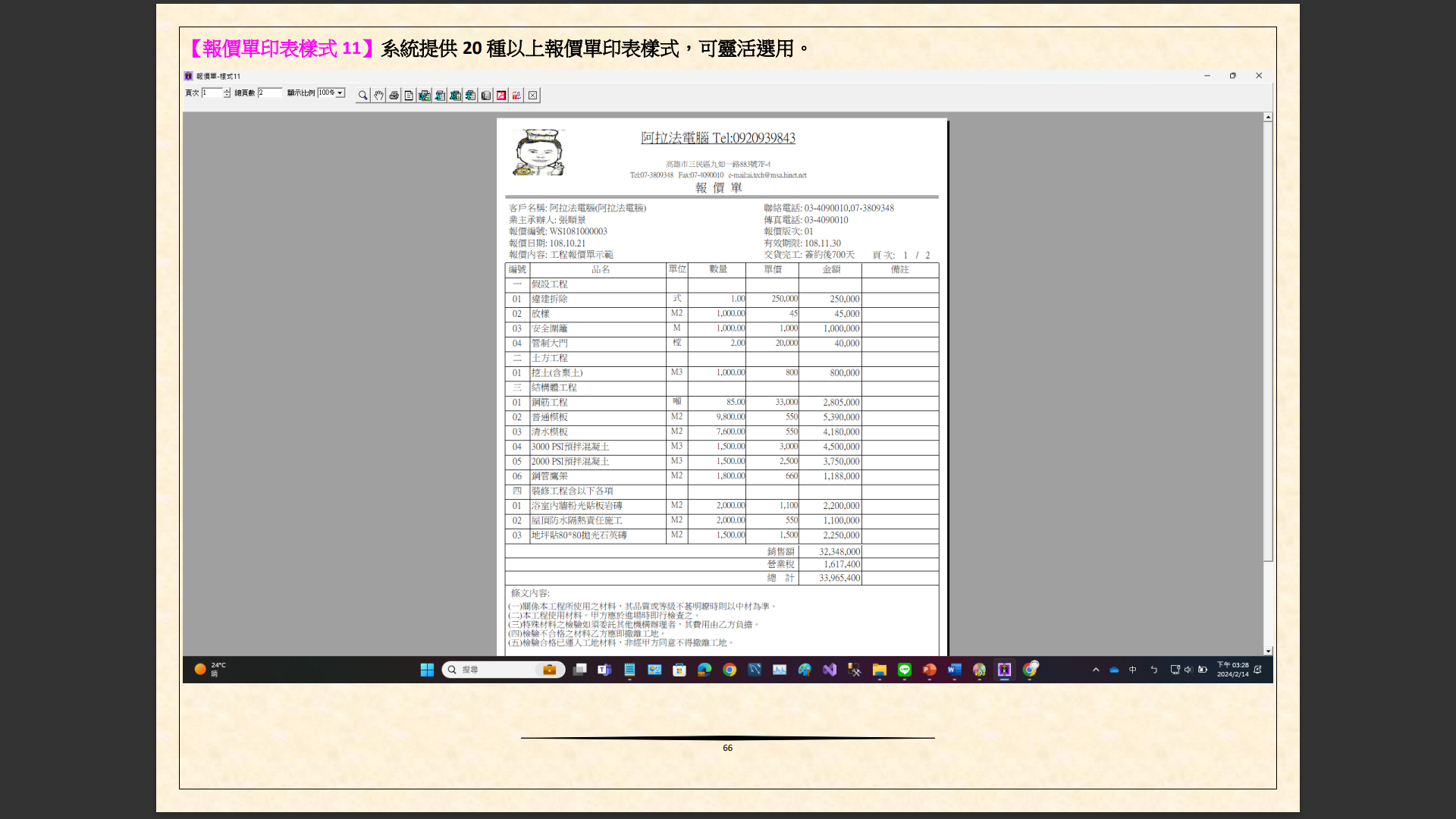Open the clock showing 下午 03:28
This screenshot has width=1456, height=819.
[1232, 670]
